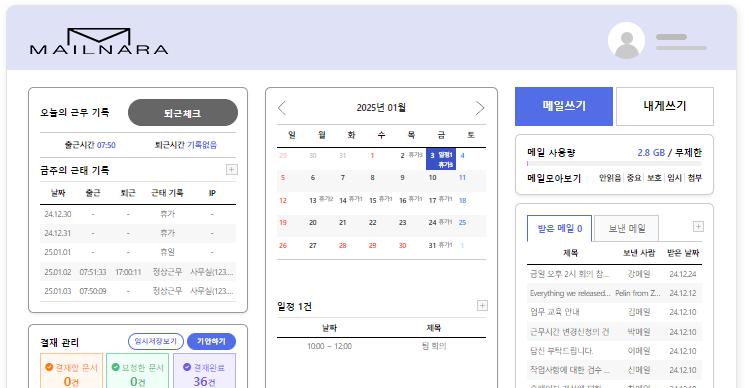Image resolution: width=745 pixels, height=388 pixels.
Task: Click the 2.8 GB usage value
Action: 651,152
